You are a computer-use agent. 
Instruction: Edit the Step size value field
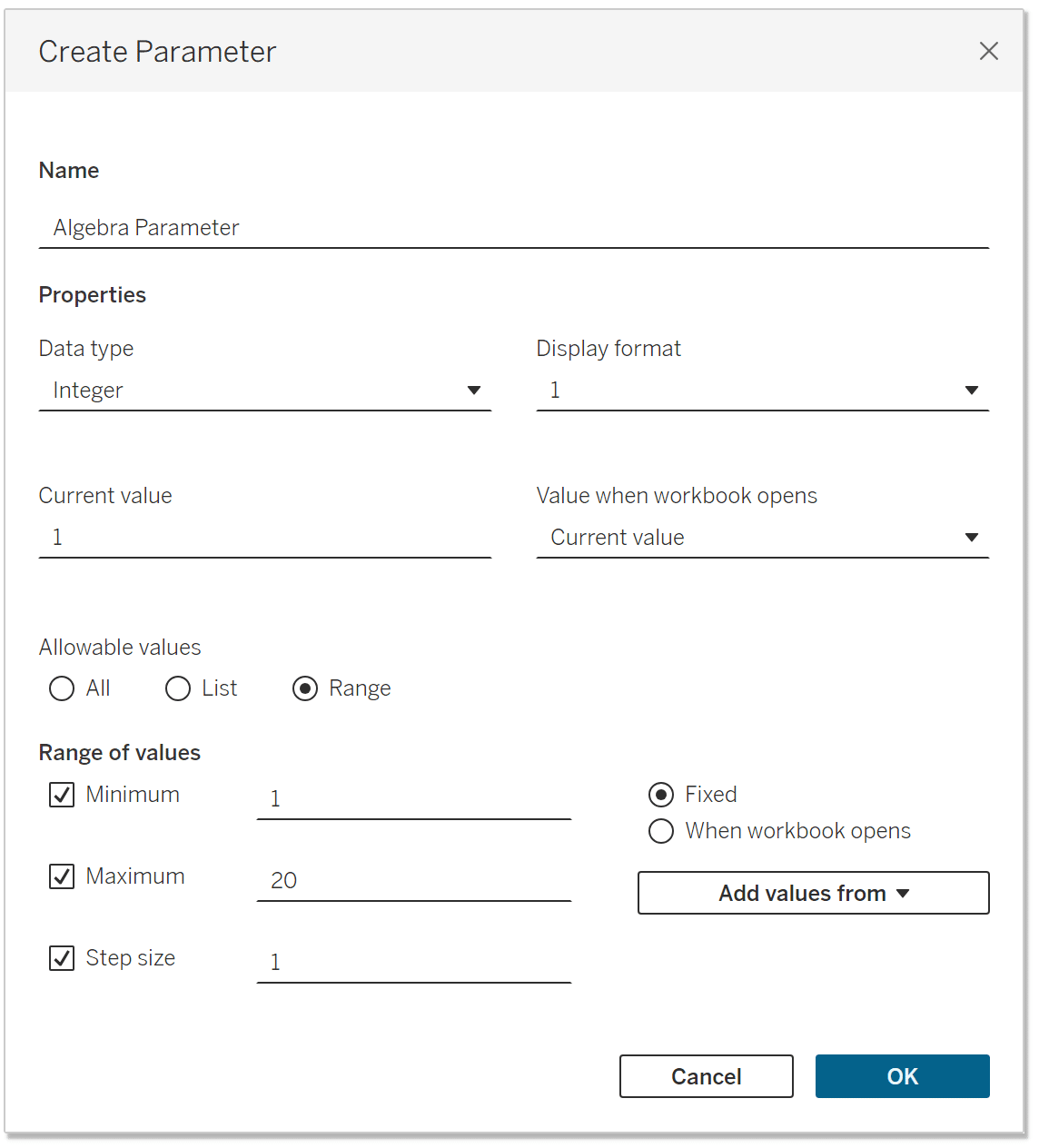[413, 963]
